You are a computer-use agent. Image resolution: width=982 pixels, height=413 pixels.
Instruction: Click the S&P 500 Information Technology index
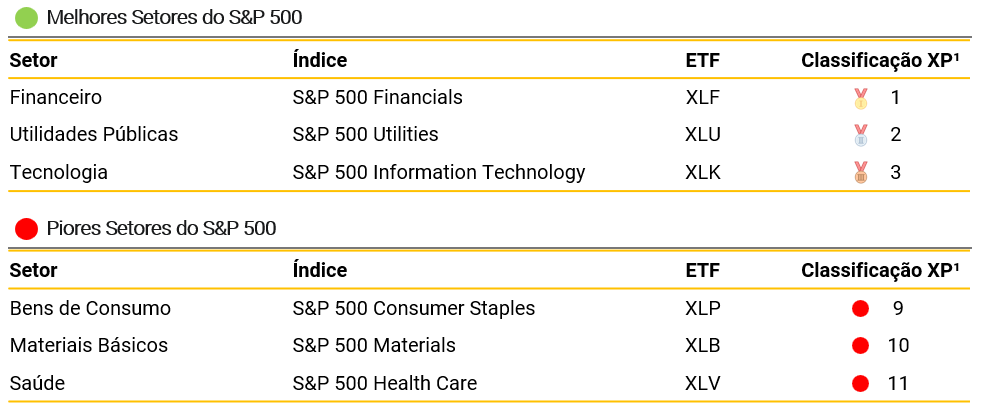coord(438,172)
